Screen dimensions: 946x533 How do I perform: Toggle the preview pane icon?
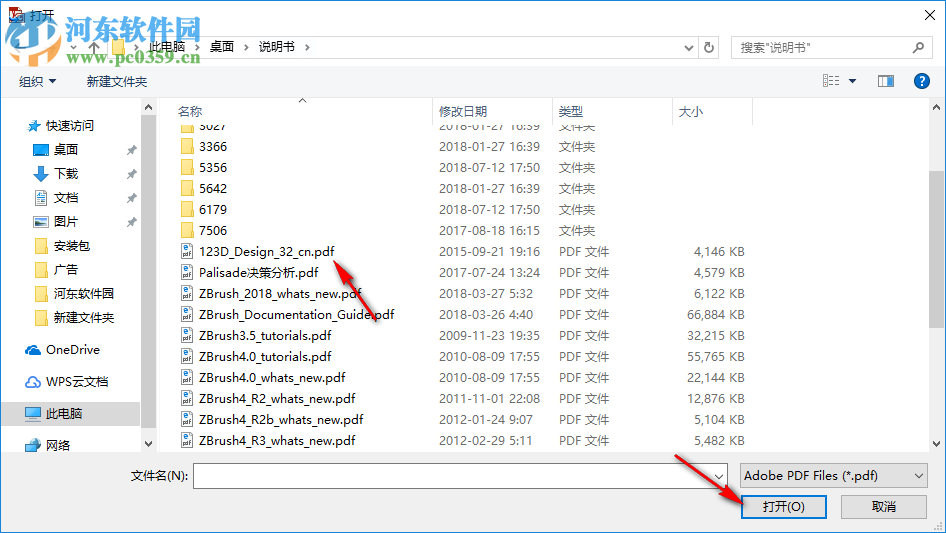tap(886, 81)
